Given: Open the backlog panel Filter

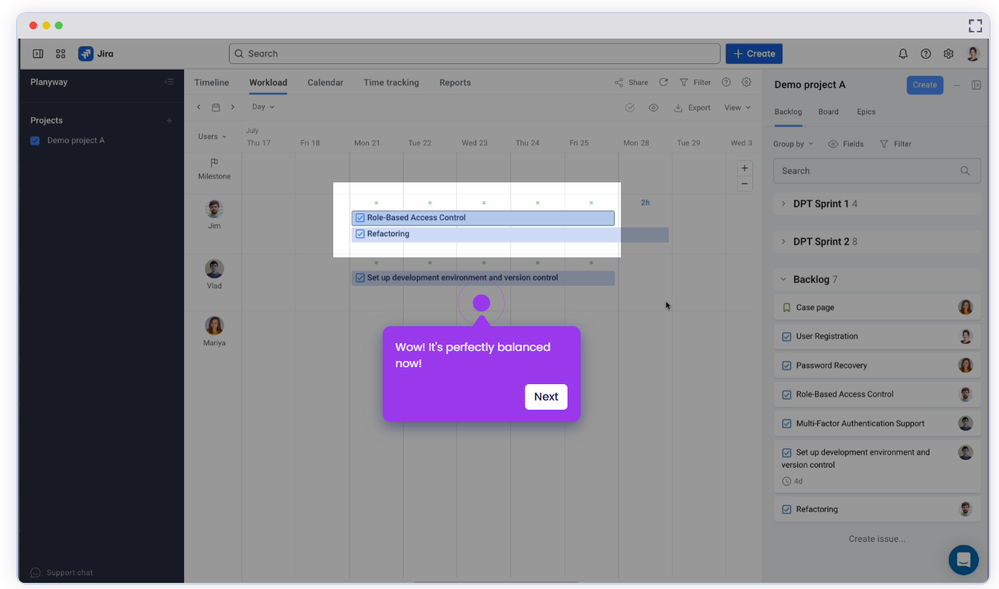Looking at the screenshot, I should 895,144.
